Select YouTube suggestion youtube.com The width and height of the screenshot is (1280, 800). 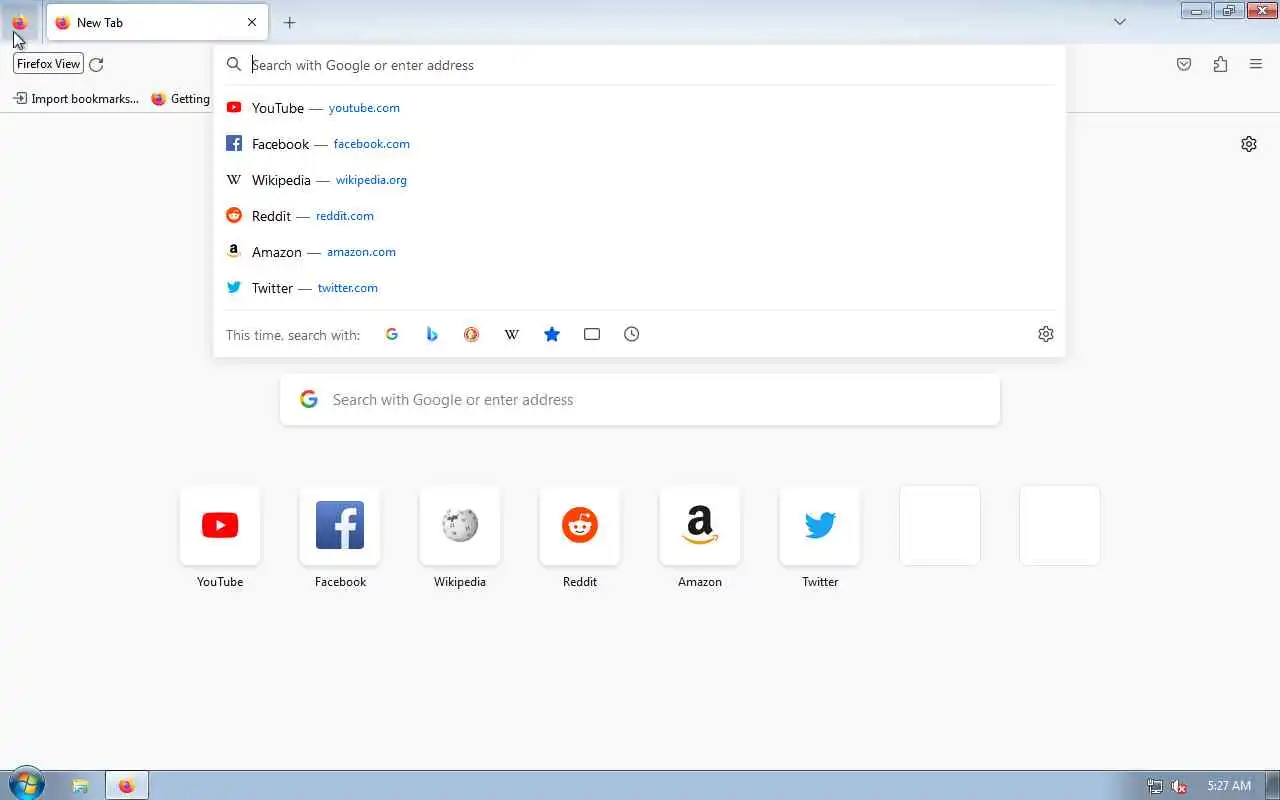pos(640,108)
